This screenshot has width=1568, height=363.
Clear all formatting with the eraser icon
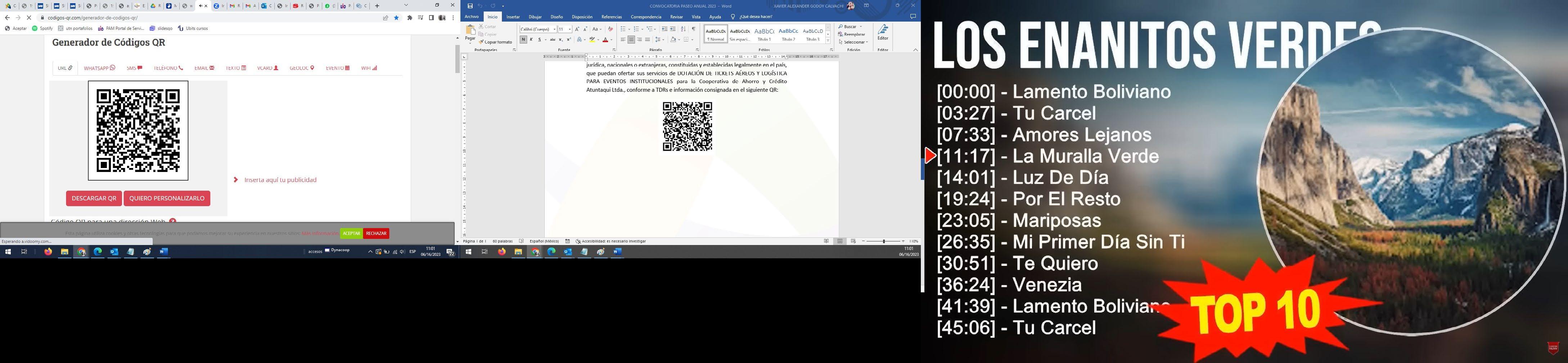610,29
